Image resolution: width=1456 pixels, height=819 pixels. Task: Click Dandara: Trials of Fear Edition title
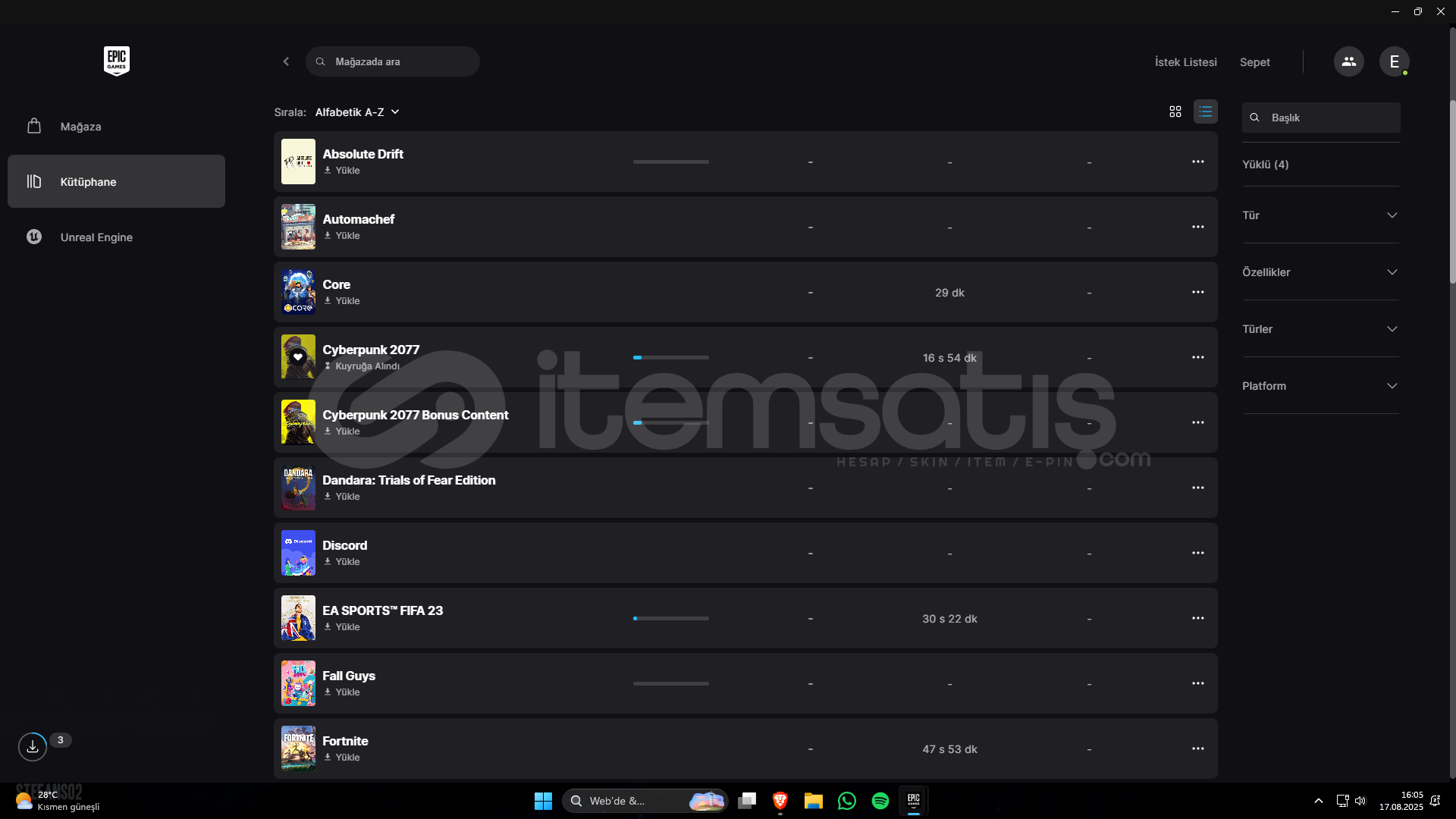coord(409,480)
